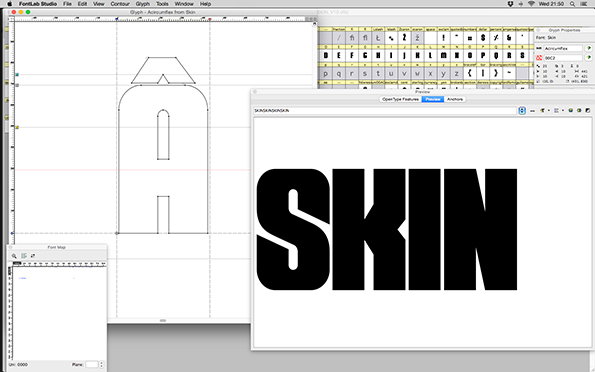Select the ampersand glyph cell
595x372 pixels.
tap(509, 38)
